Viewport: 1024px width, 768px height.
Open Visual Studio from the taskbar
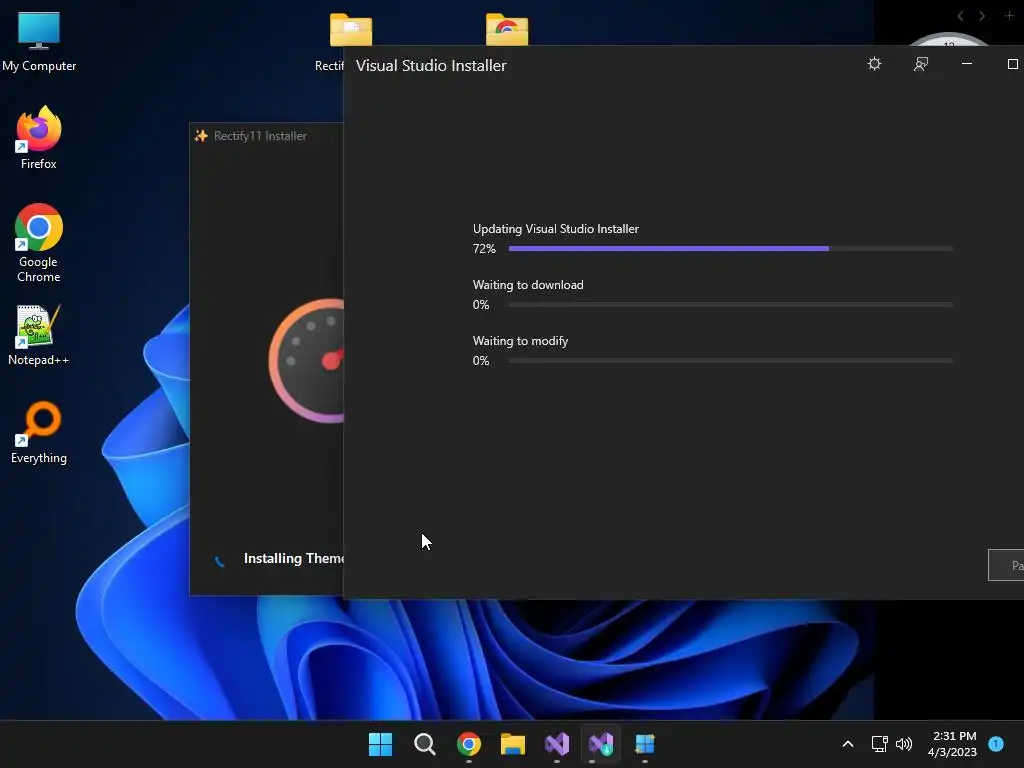557,744
